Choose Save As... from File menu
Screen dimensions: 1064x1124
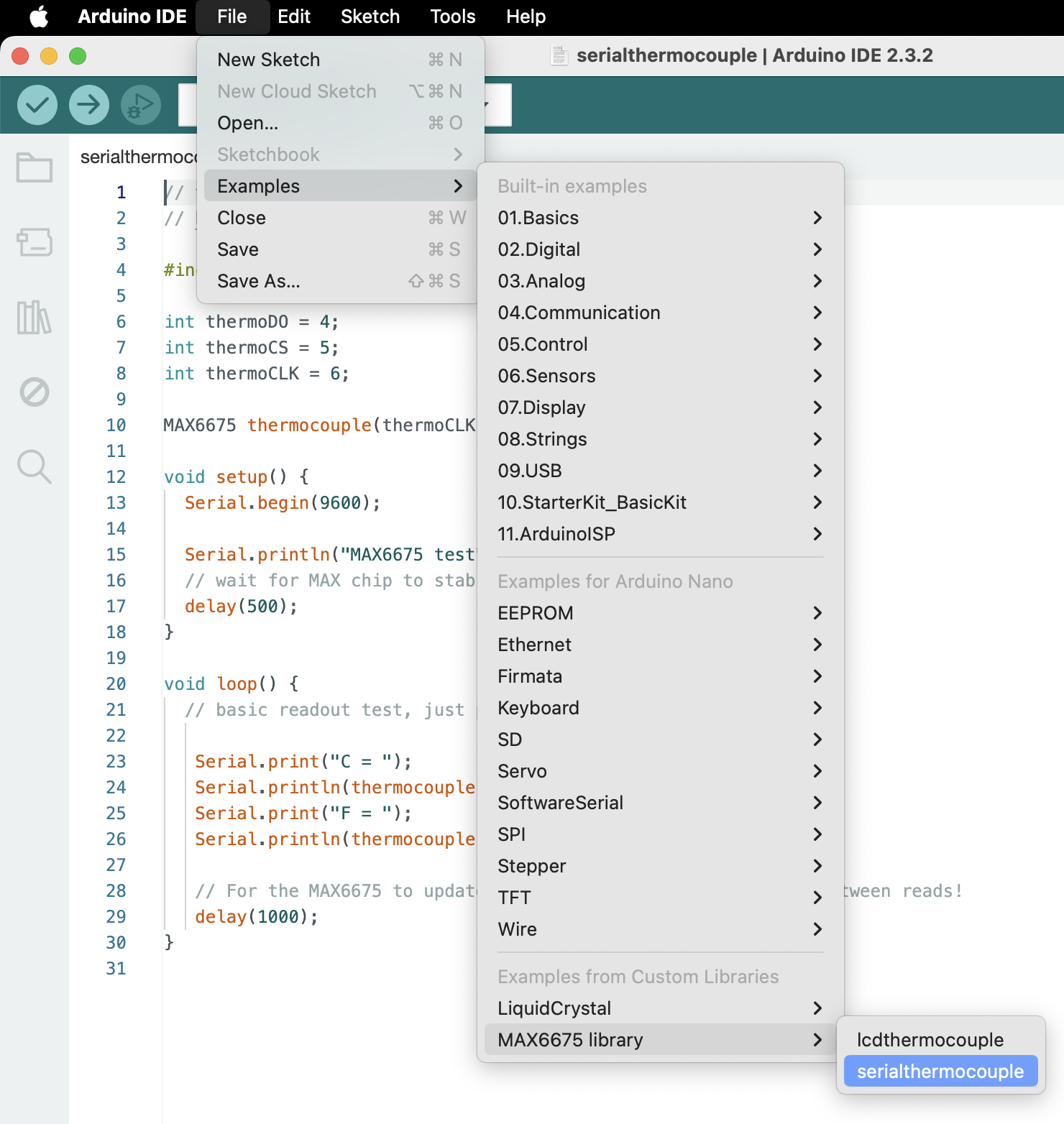click(x=341, y=281)
